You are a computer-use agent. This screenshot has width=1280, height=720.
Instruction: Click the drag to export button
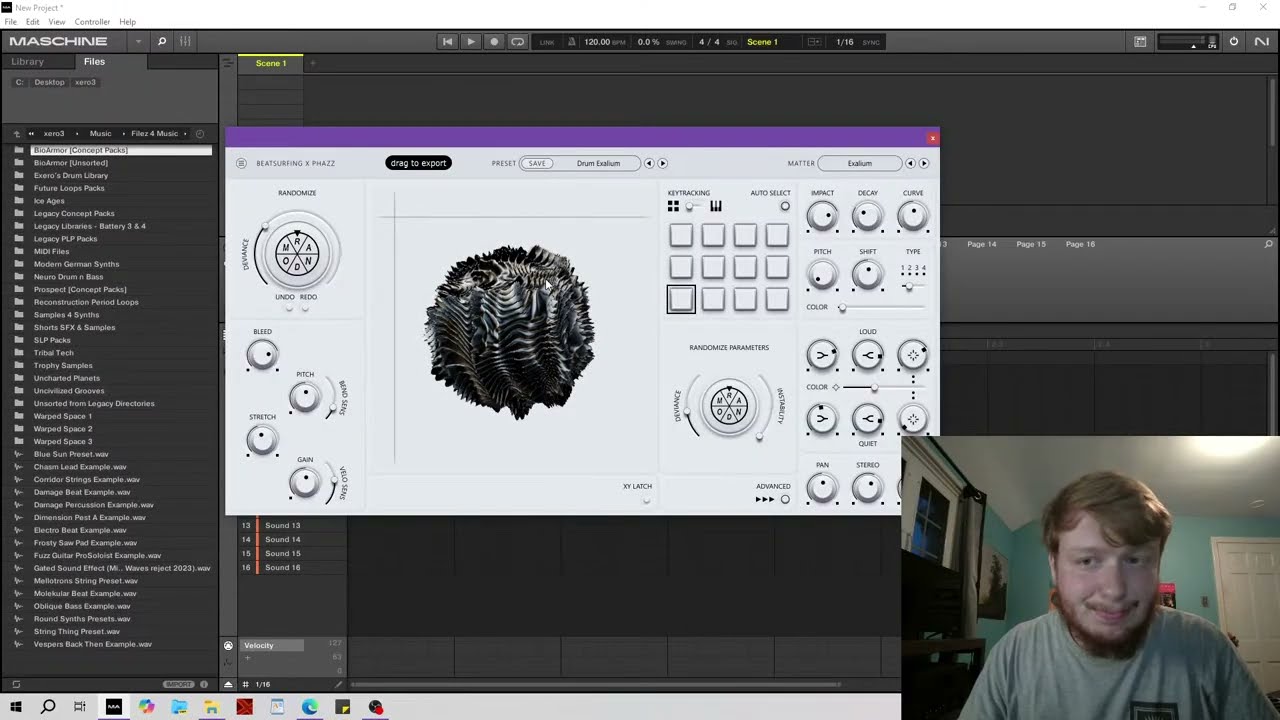pyautogui.click(x=418, y=163)
